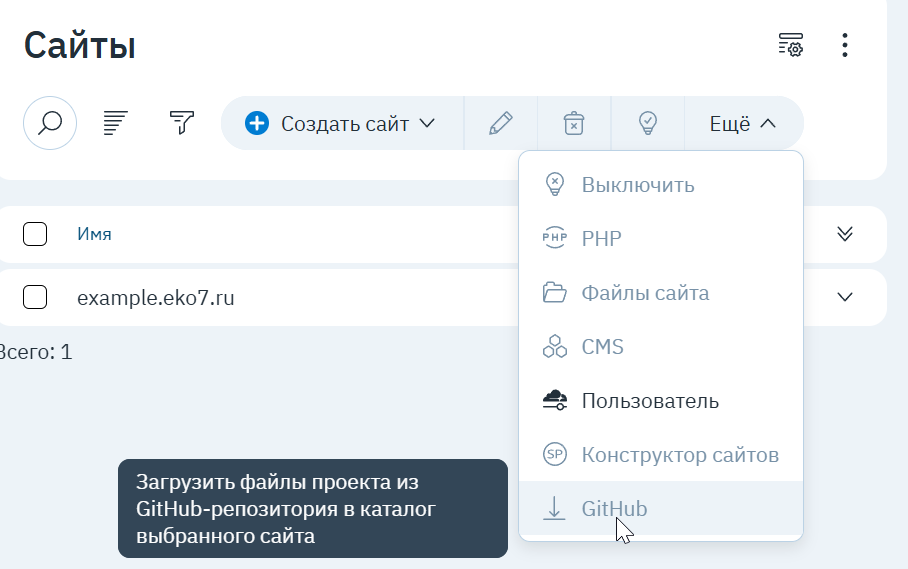The height and width of the screenshot is (569, 908).
Task: Click the Всего: 1 counter text
Action: point(36,351)
